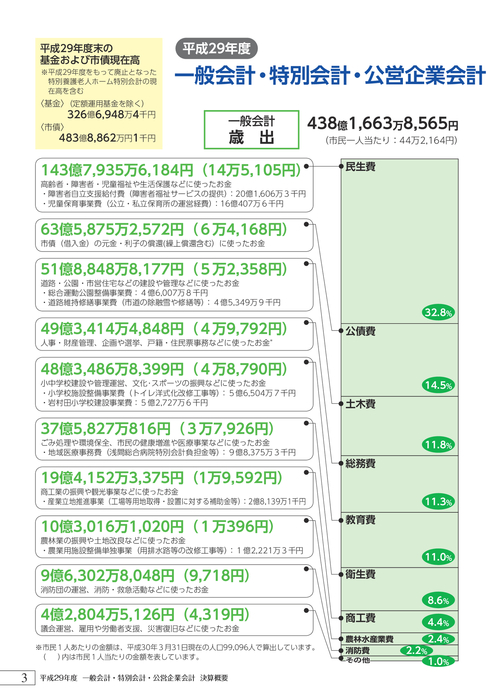Image resolution: width=494 pixels, height=700 pixels.
Task: Click the 32.8% percentage badge
Action: pyautogui.click(x=438, y=312)
